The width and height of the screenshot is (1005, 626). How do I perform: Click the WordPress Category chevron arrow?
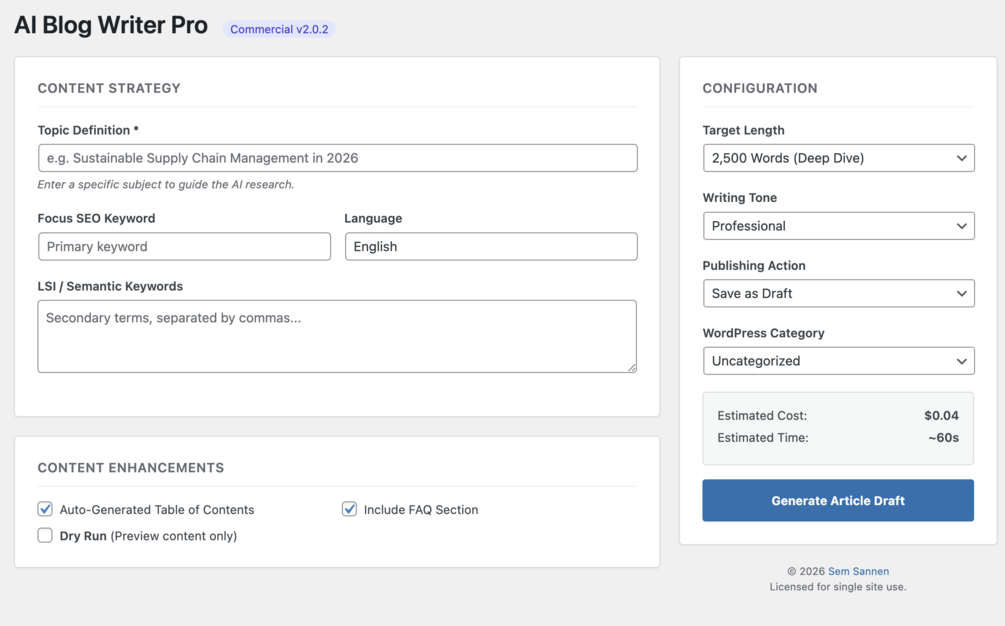[x=961, y=361]
